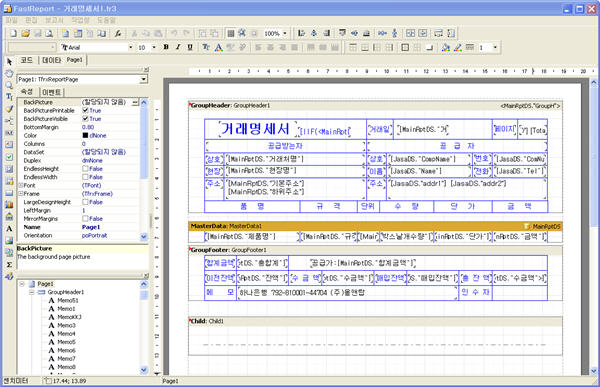The image size is (600, 387).
Task: Open the report Preview magnifier icon
Action: pos(49,34)
